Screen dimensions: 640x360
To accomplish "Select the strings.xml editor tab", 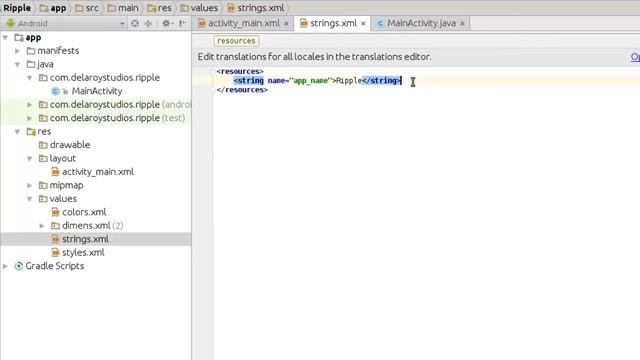I will [333, 23].
